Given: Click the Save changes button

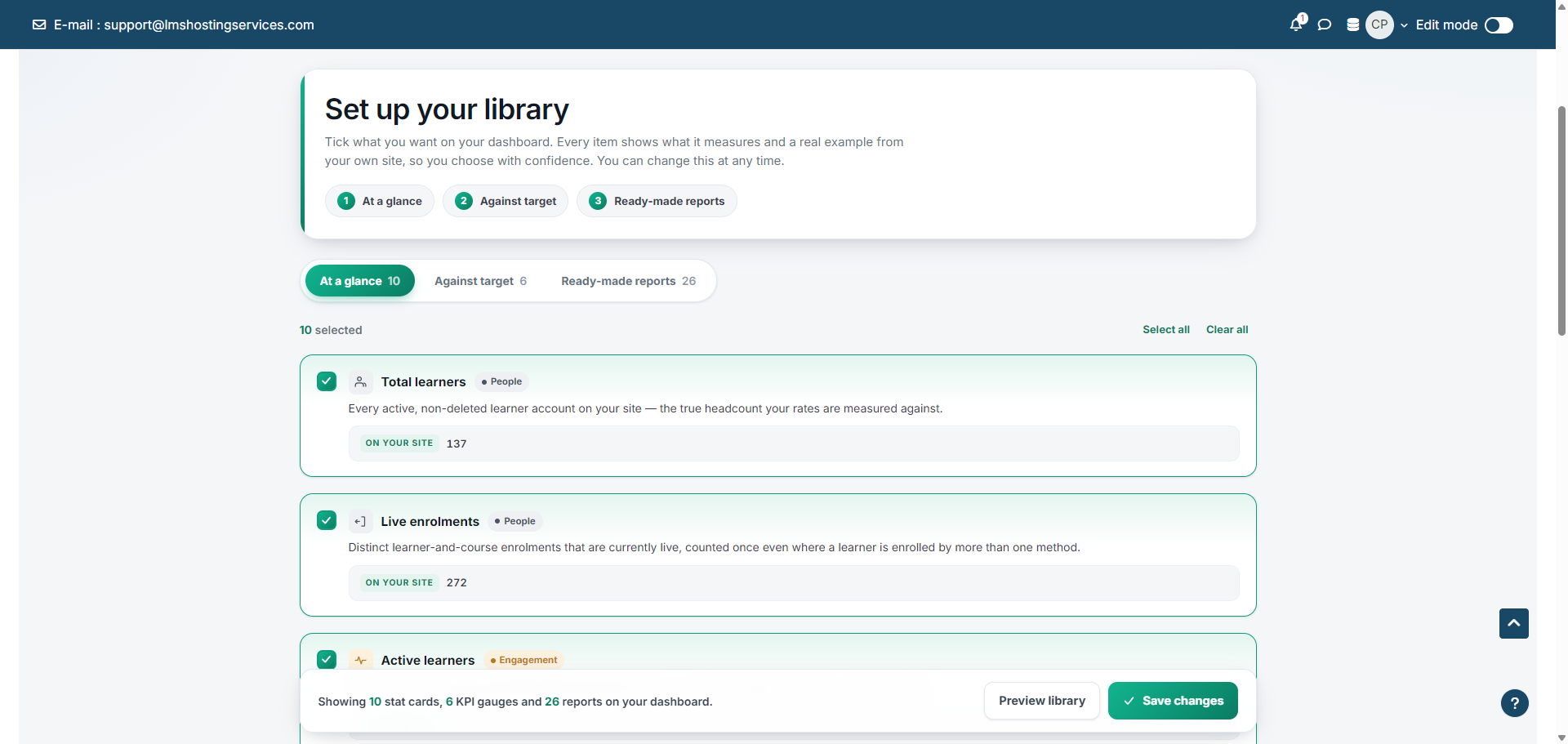Looking at the screenshot, I should click(x=1173, y=701).
